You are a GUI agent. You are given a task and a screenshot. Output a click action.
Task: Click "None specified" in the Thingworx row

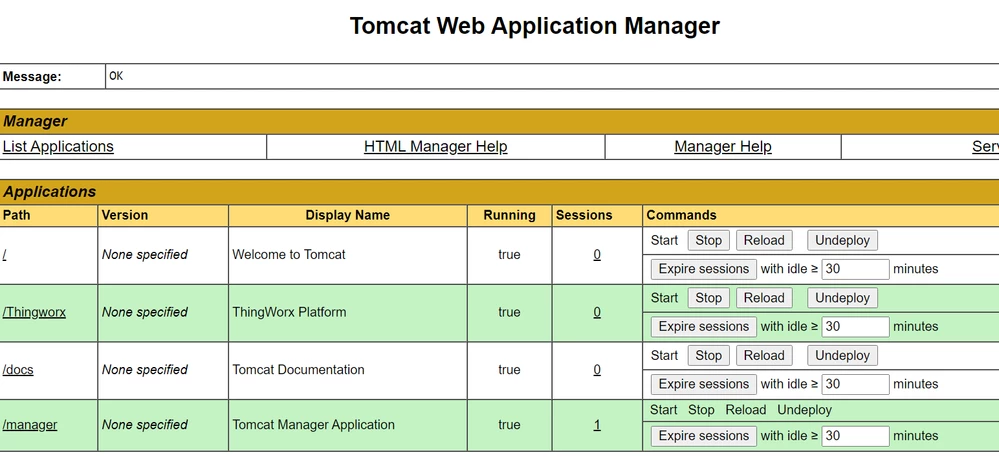pos(145,312)
